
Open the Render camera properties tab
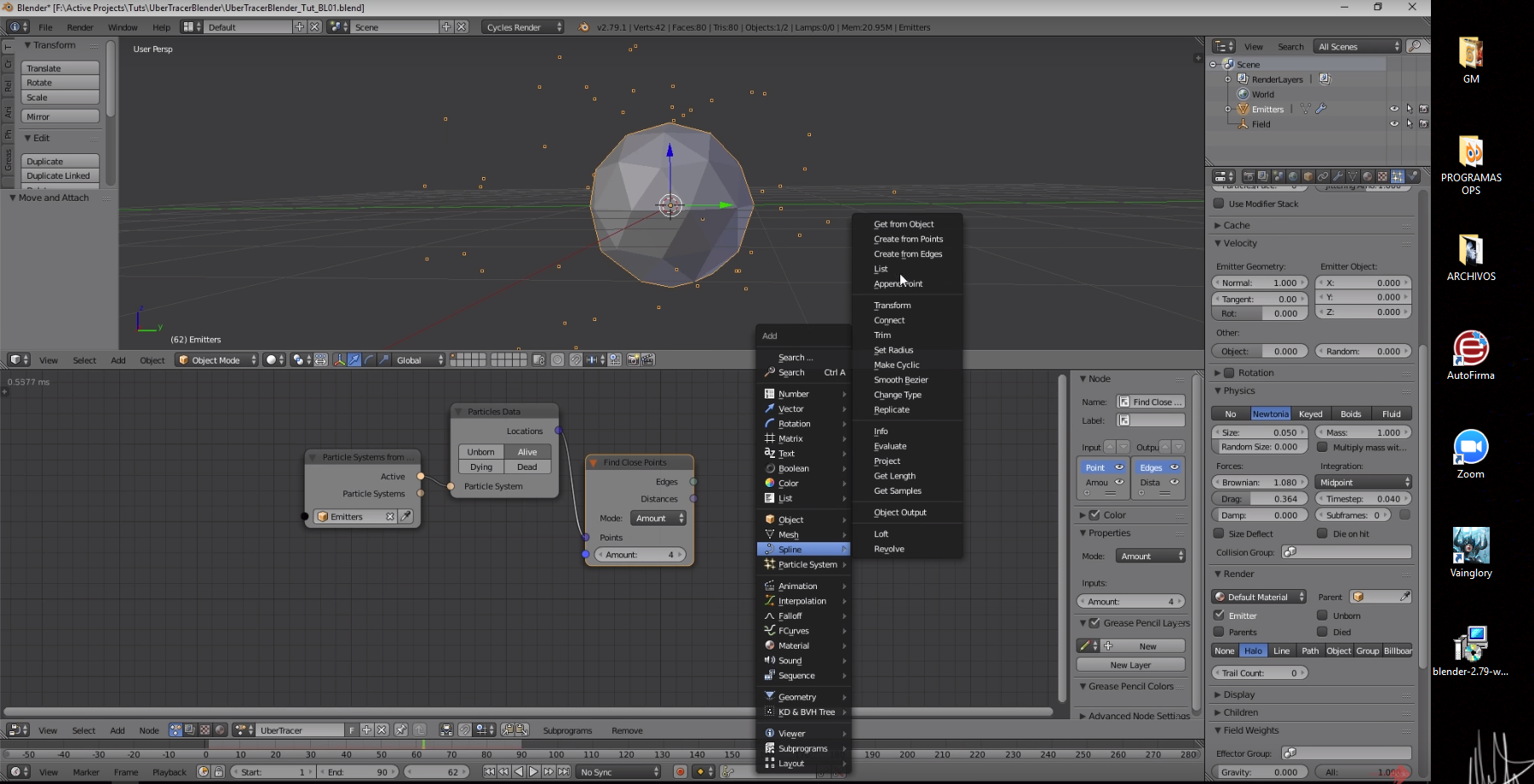(1249, 176)
